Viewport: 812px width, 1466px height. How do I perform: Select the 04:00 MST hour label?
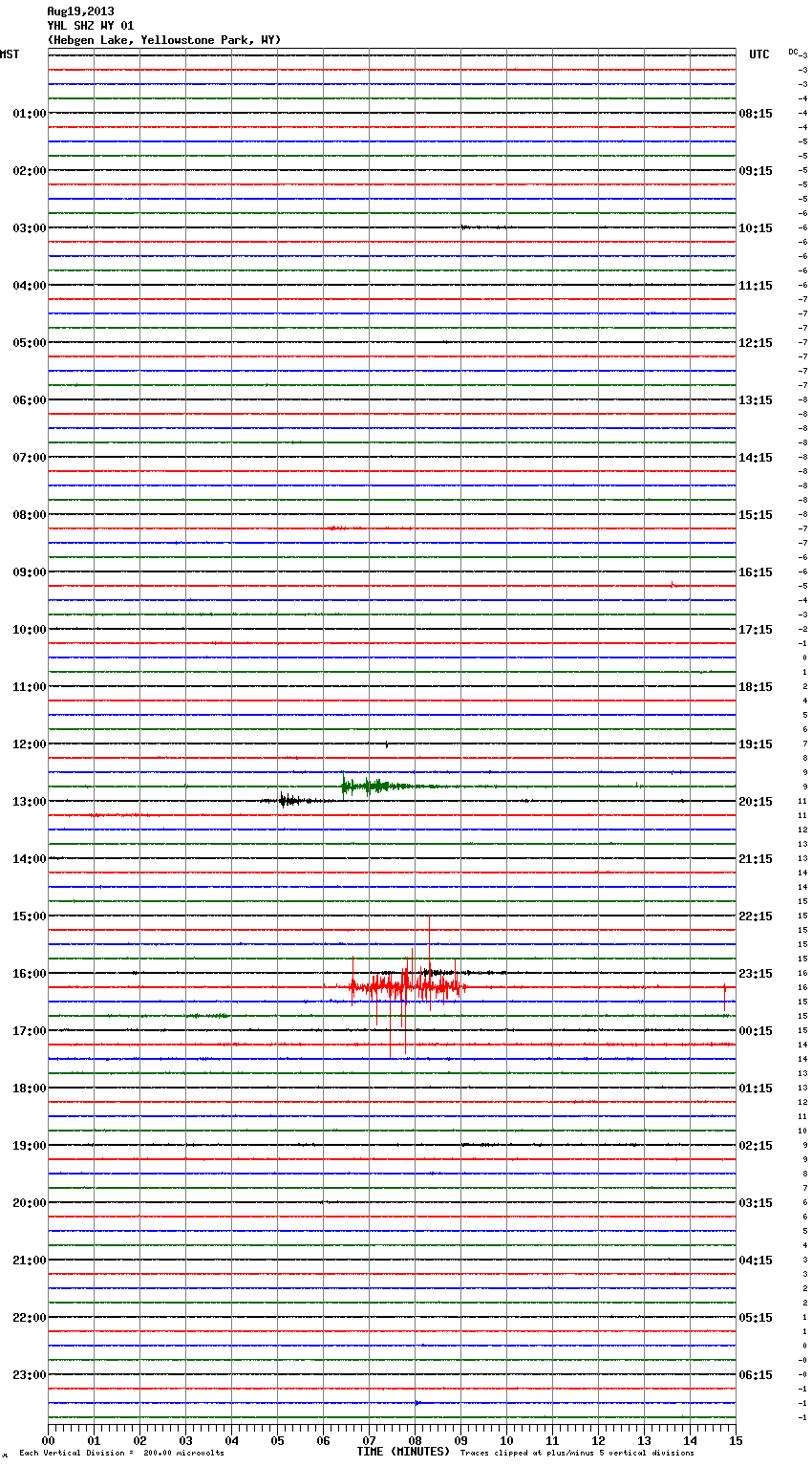click(x=30, y=286)
